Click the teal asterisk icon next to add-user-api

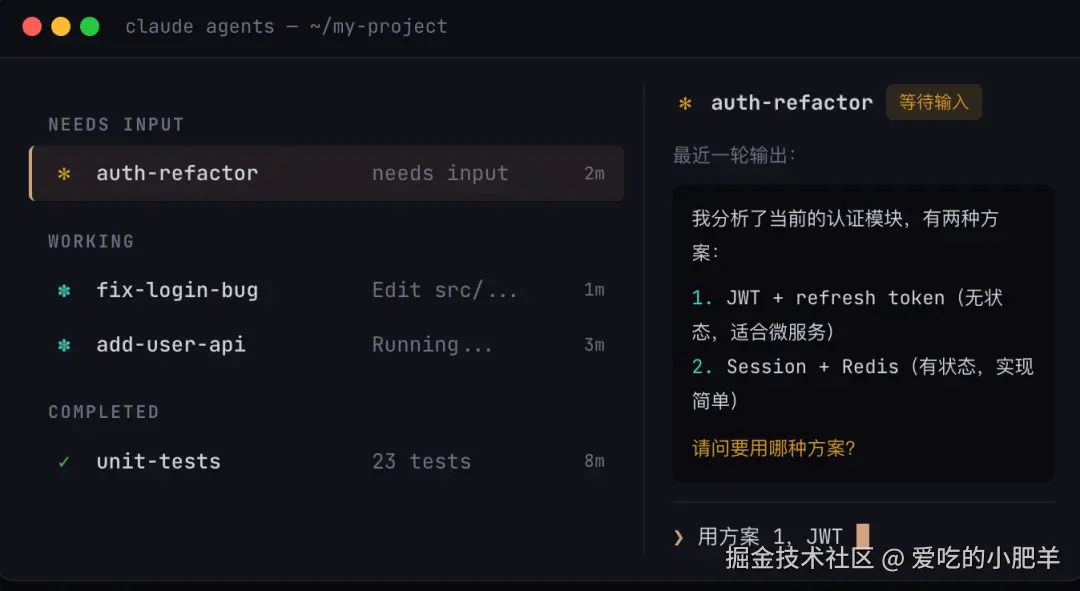64,345
